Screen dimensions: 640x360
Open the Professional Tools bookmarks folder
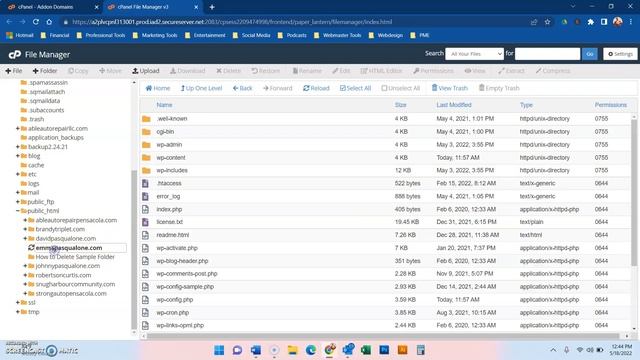pyautogui.click(x=101, y=35)
